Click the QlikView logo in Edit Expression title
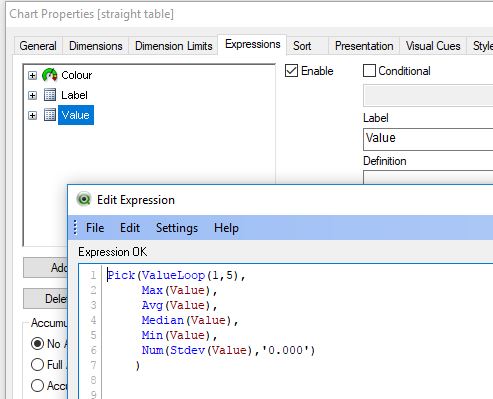The height and width of the screenshot is (399, 493). coord(84,199)
